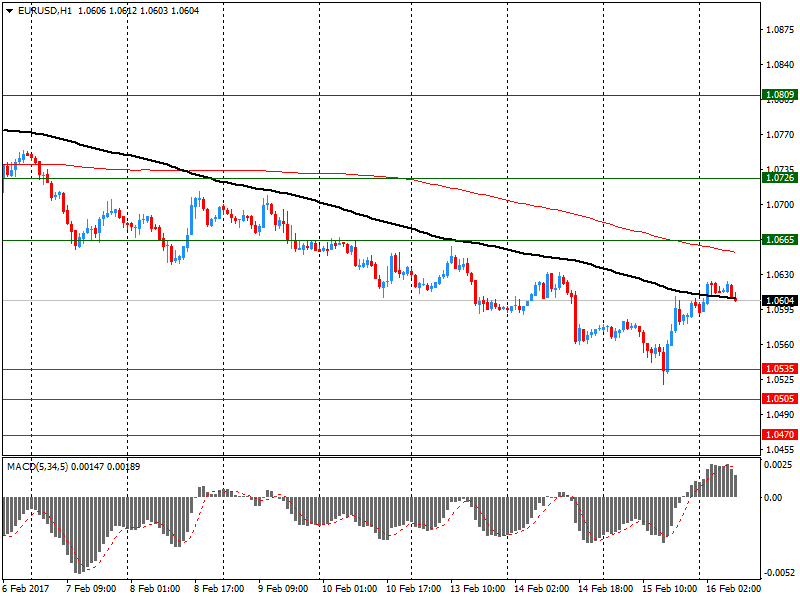
Task: Select the 6 Feb 2017 date label
Action: (x=26, y=588)
